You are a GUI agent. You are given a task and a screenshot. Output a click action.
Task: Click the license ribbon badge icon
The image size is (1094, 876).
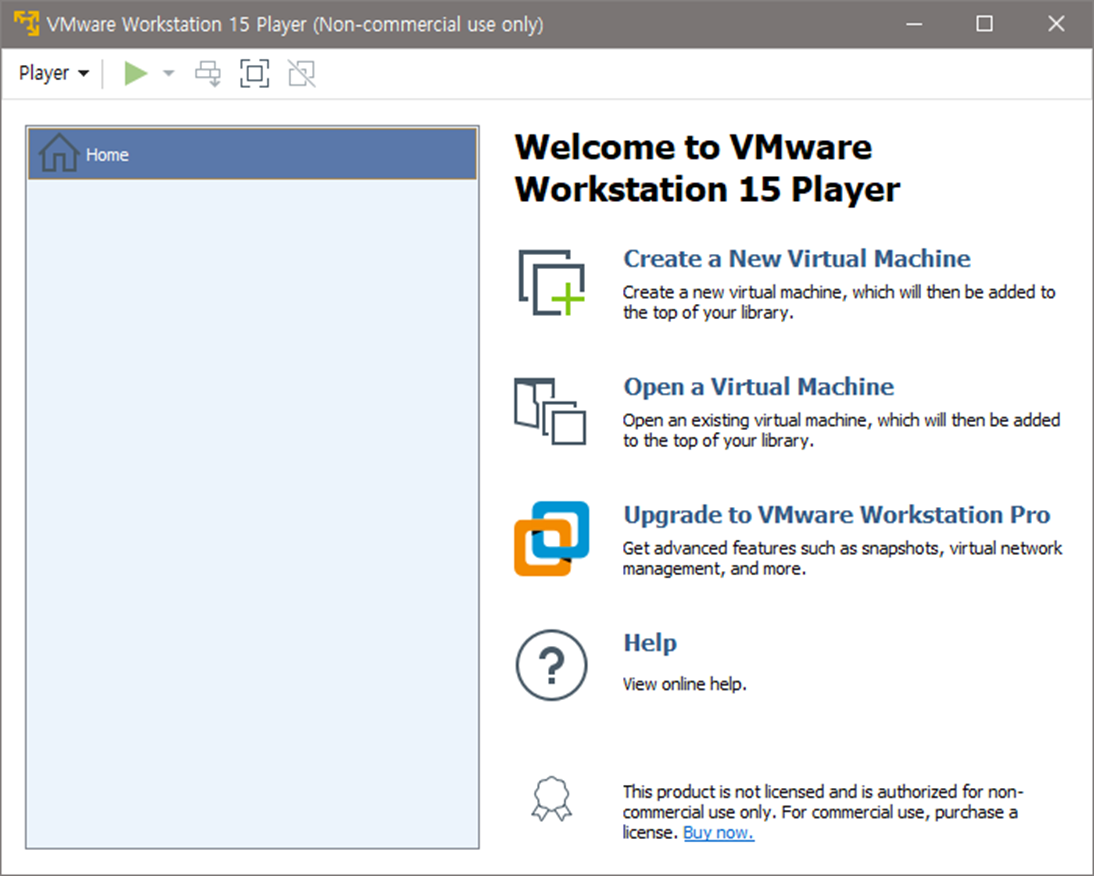click(x=552, y=797)
